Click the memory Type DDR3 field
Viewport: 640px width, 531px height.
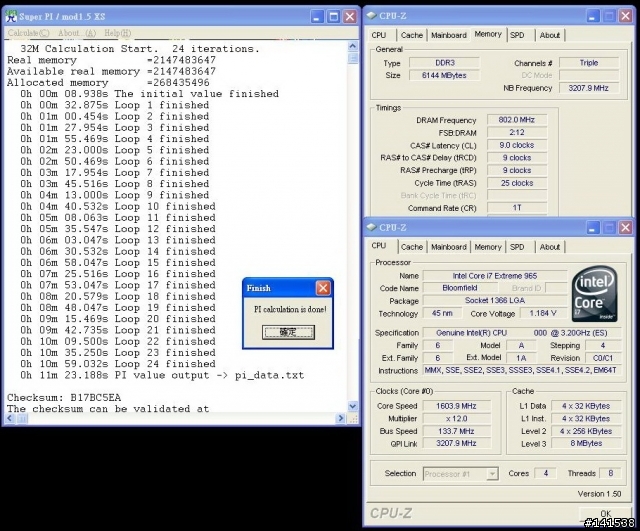[444, 63]
